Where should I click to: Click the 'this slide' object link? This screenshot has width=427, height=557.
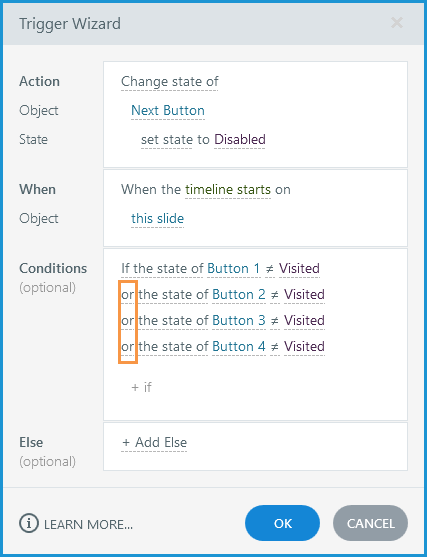point(157,218)
